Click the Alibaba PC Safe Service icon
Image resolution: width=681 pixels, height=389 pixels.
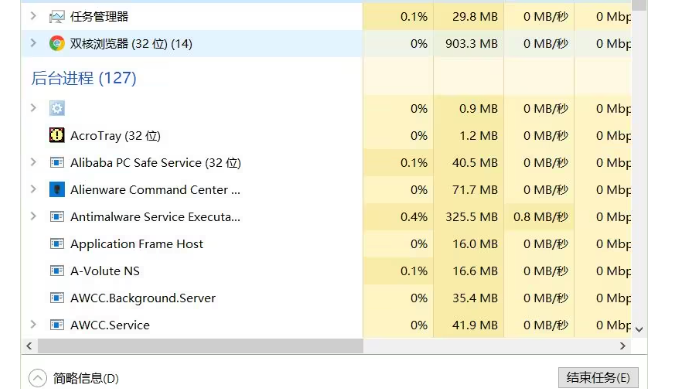click(57, 162)
